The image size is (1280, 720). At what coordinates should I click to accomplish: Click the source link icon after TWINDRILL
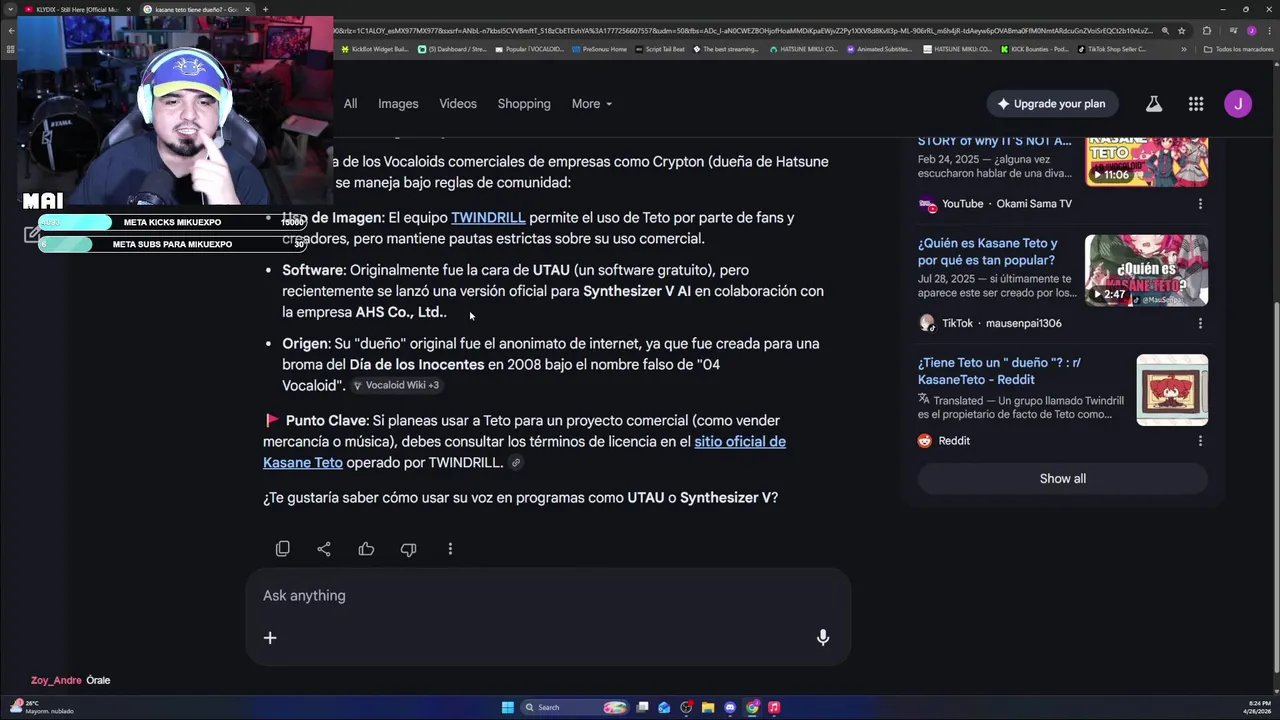click(516, 463)
